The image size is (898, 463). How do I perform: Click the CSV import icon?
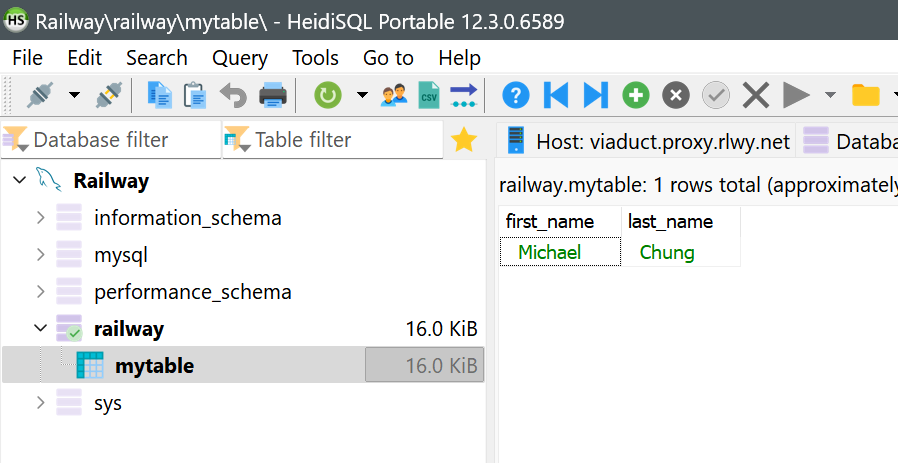[x=429, y=95]
